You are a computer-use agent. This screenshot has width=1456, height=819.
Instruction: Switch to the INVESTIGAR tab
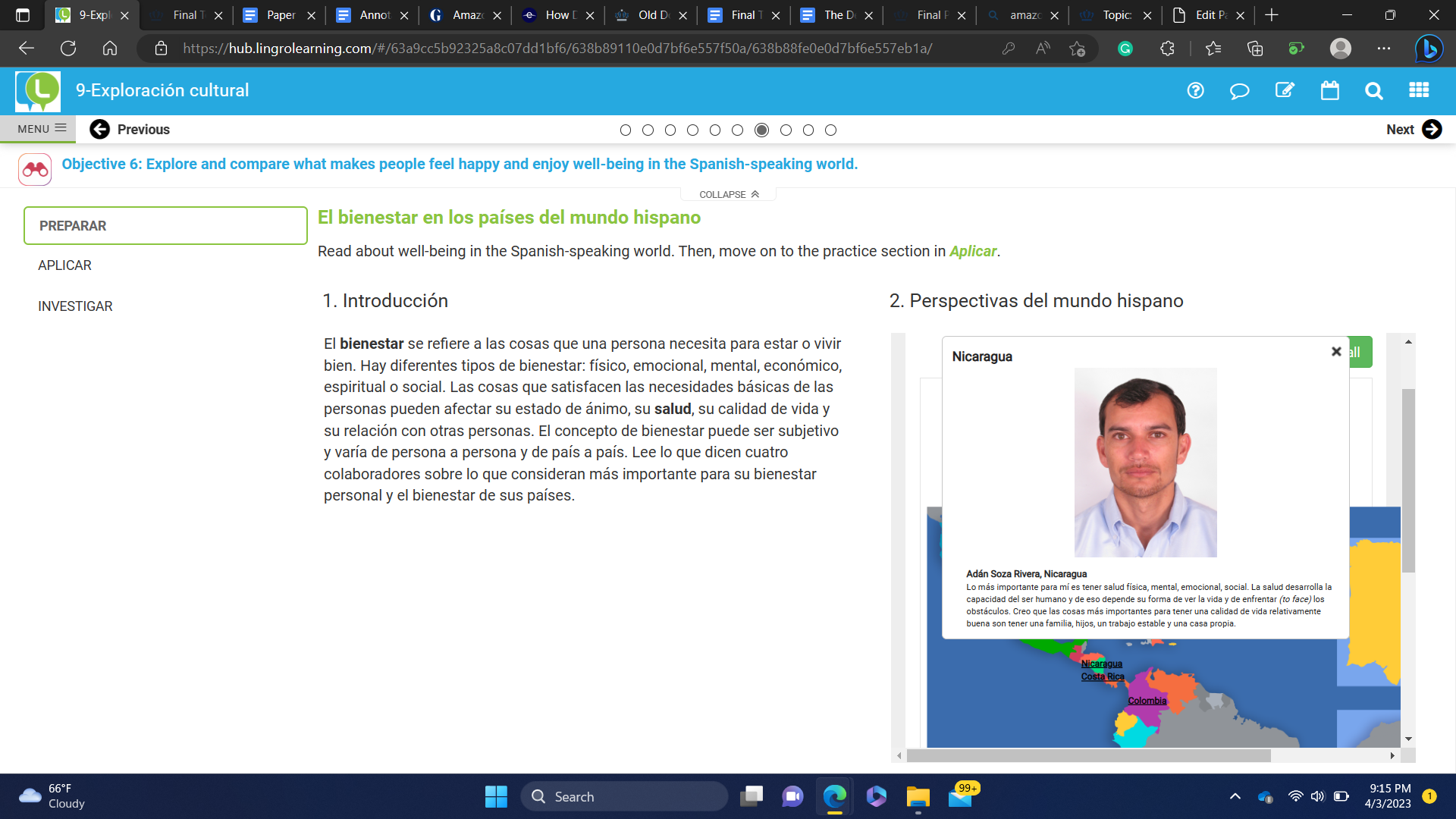pos(75,306)
